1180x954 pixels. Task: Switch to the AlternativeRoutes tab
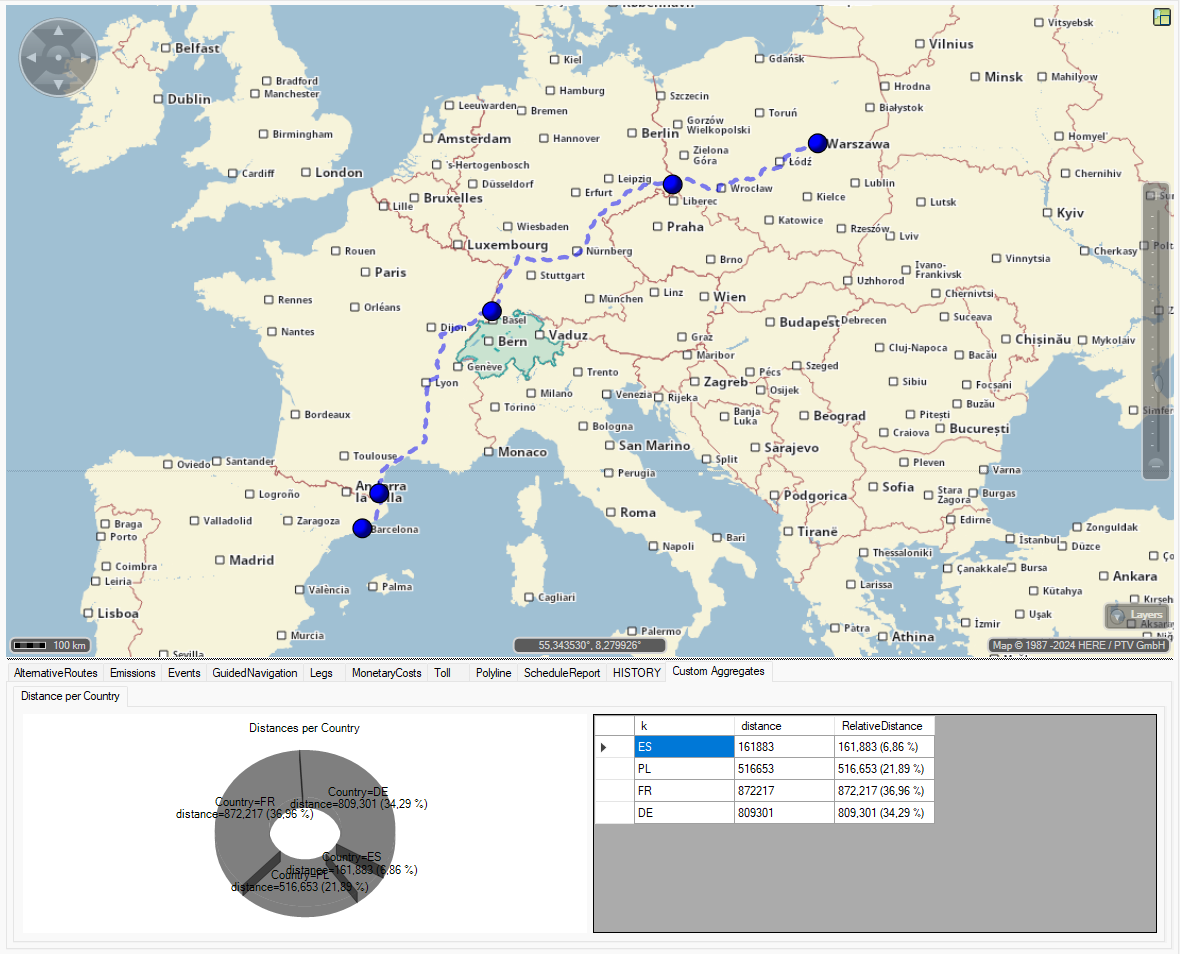click(x=56, y=673)
